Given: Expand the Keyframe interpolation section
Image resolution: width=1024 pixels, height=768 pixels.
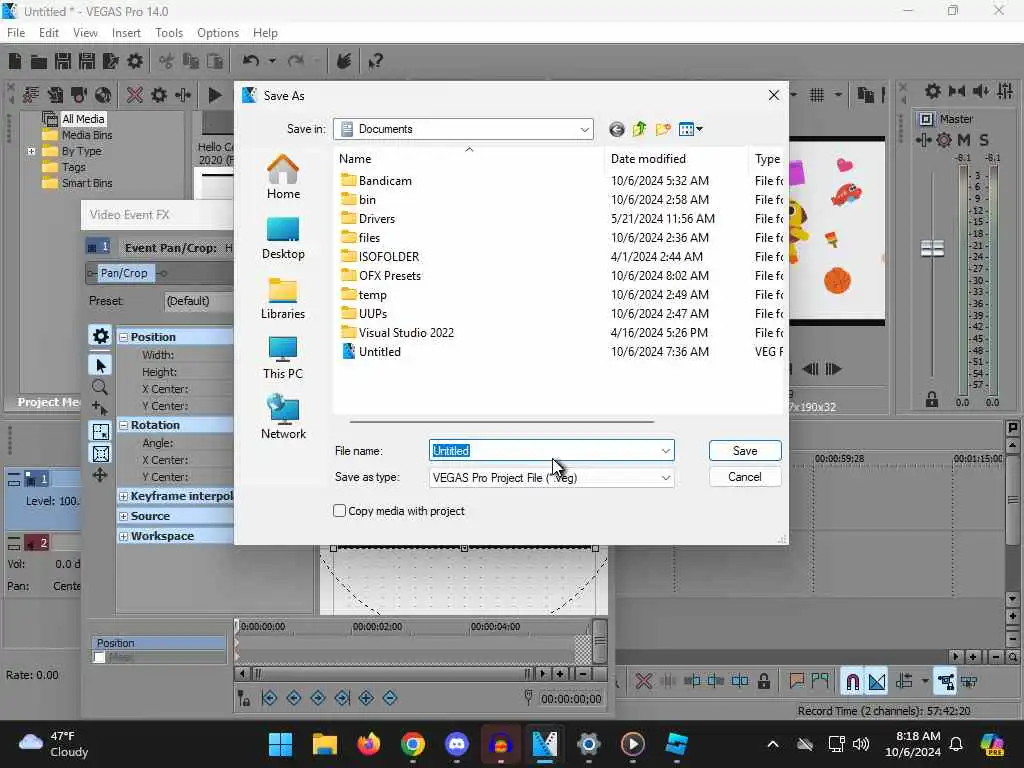Looking at the screenshot, I should pos(123,496).
